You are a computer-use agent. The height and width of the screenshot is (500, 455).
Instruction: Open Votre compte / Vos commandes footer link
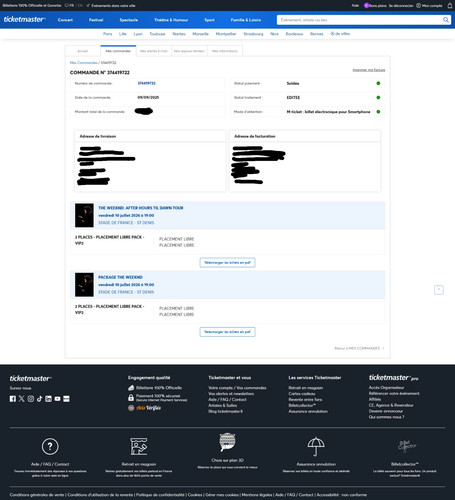point(237,388)
